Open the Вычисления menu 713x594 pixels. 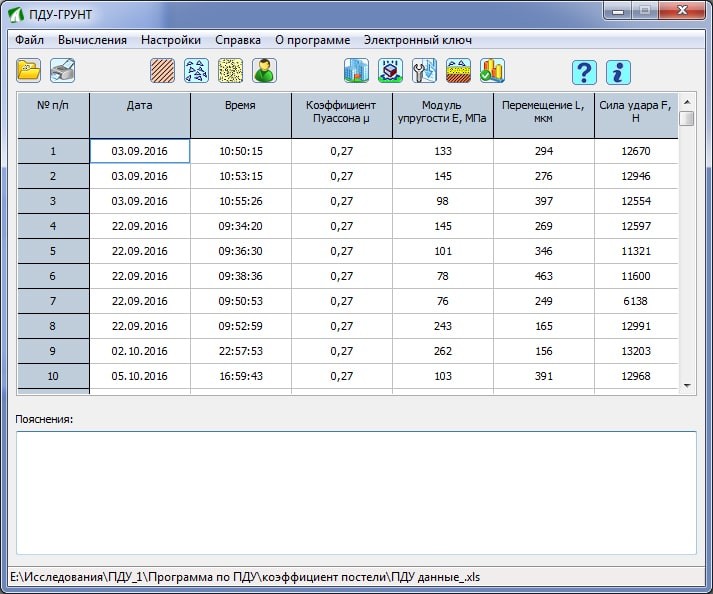click(92, 40)
